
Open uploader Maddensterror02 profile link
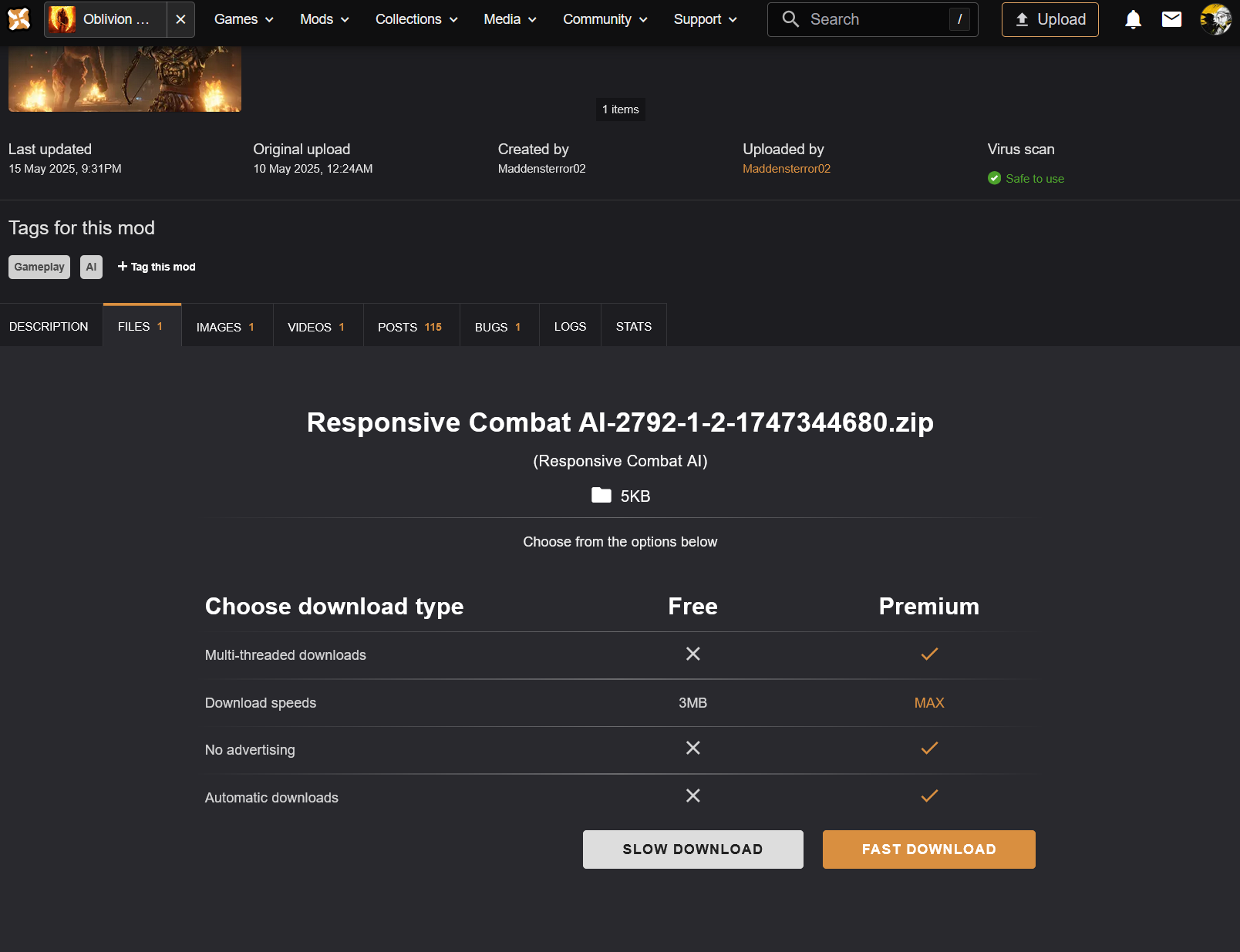(x=787, y=169)
